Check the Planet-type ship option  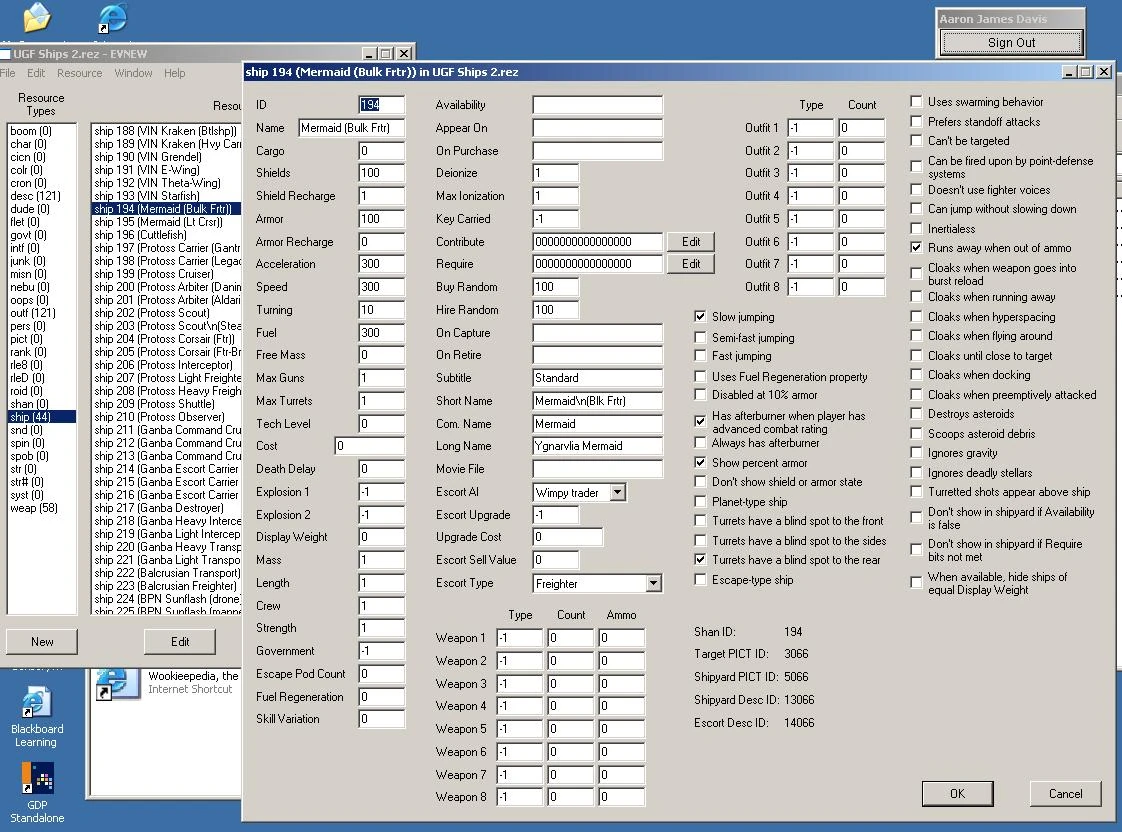coord(700,502)
